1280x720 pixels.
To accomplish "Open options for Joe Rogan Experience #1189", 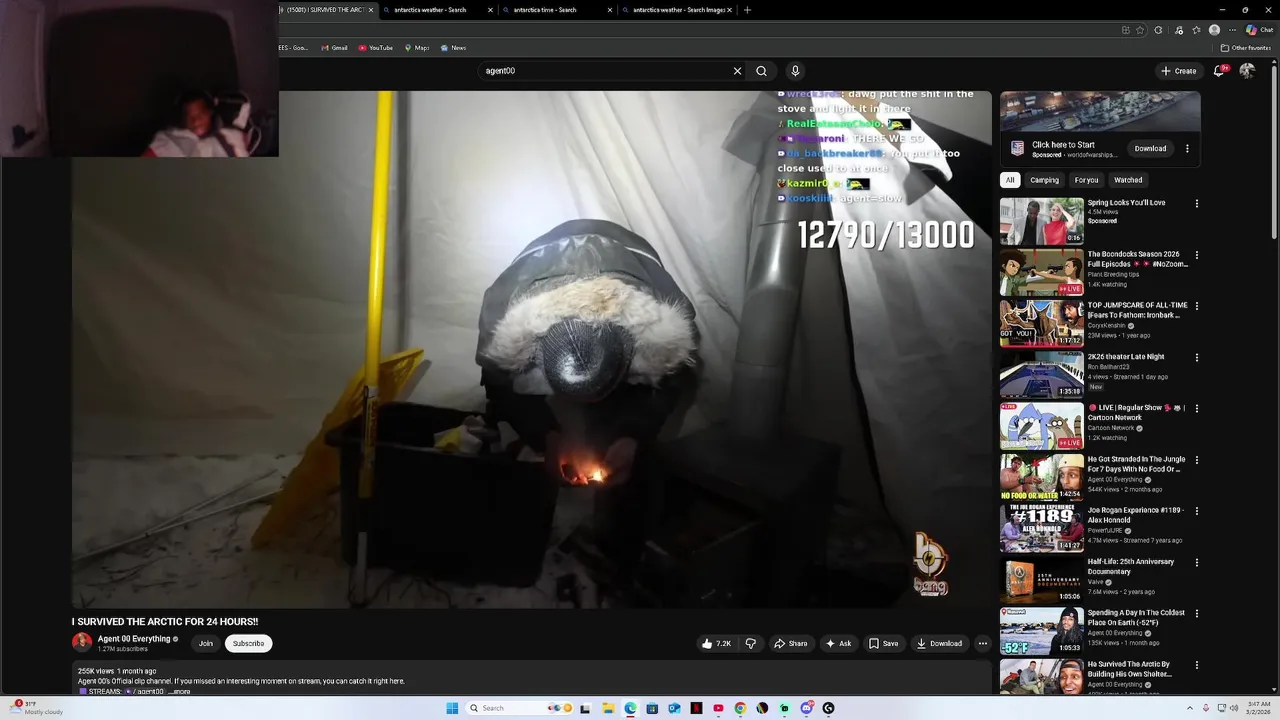I will (x=1196, y=511).
